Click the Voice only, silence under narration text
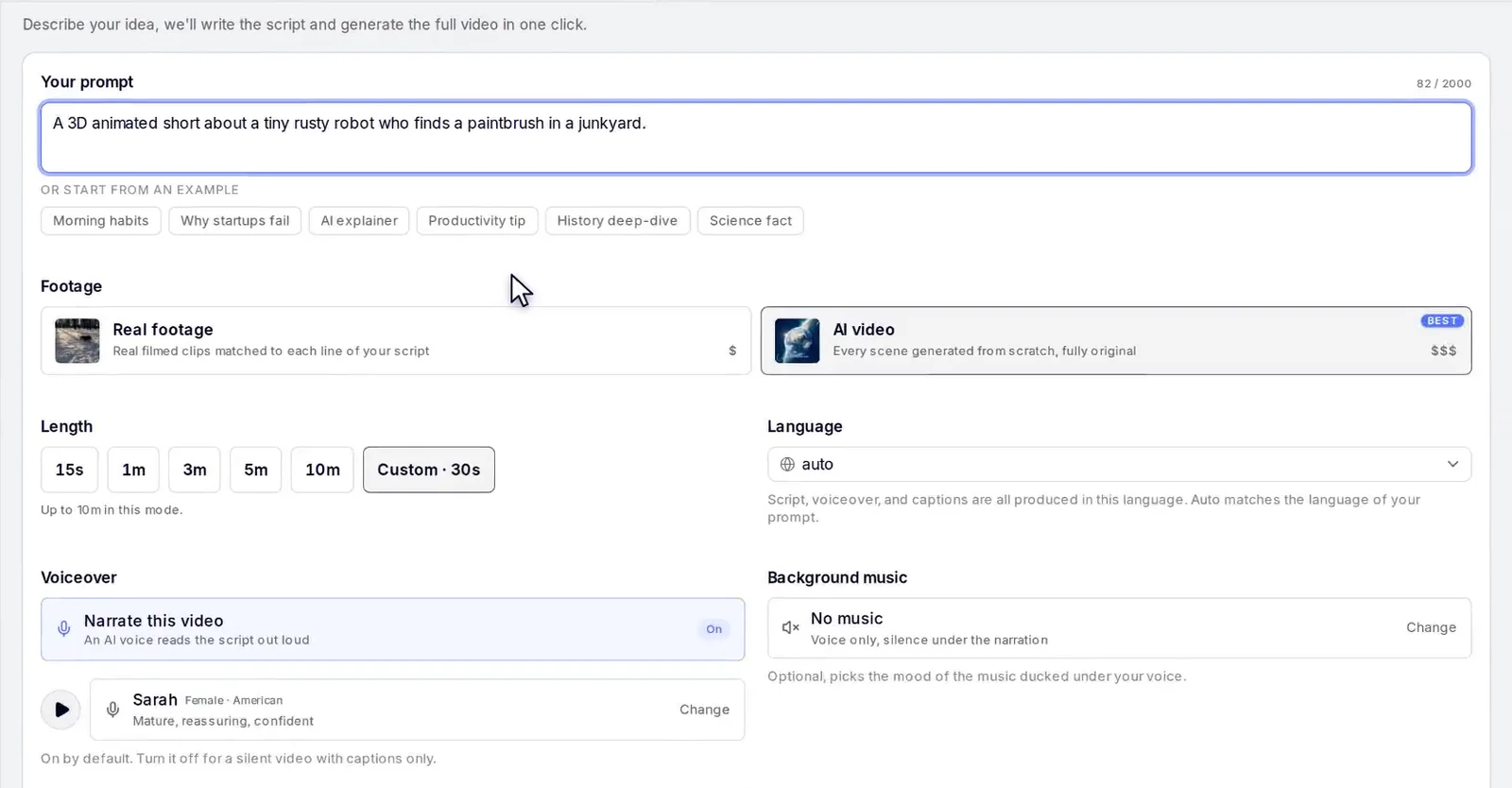The height and width of the screenshot is (788, 1512). 929,640
